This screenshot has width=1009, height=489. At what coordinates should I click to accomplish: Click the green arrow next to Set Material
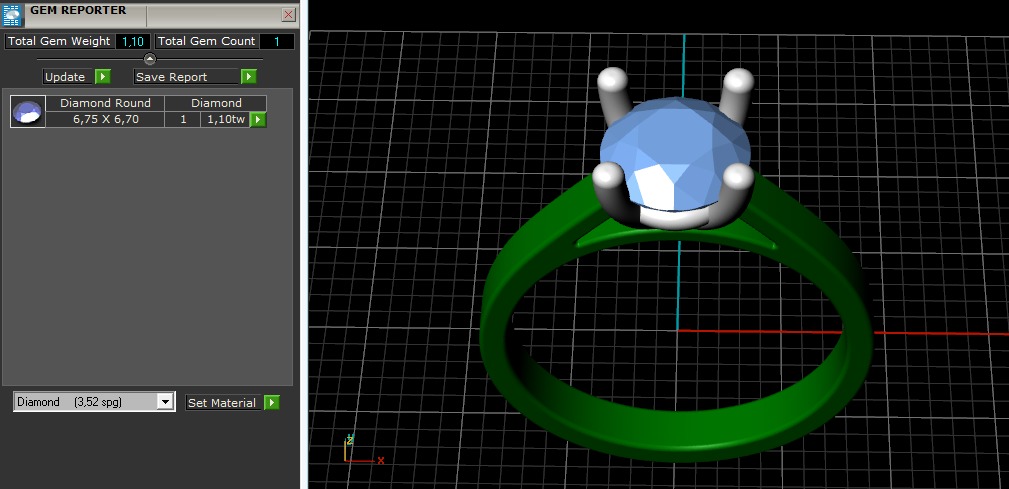tap(272, 403)
